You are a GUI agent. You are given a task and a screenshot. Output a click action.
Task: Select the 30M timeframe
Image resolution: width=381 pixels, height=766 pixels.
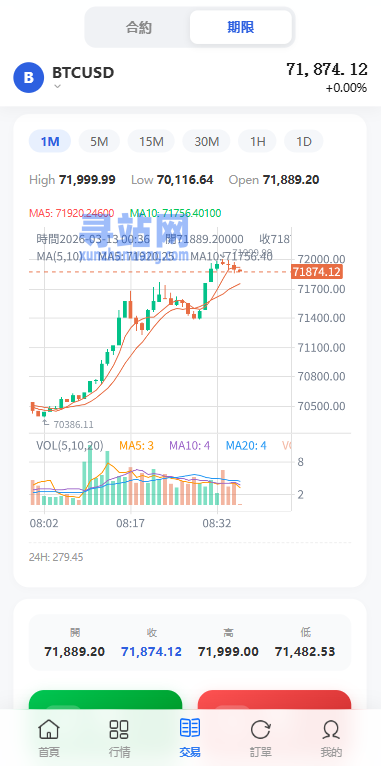coord(207,142)
